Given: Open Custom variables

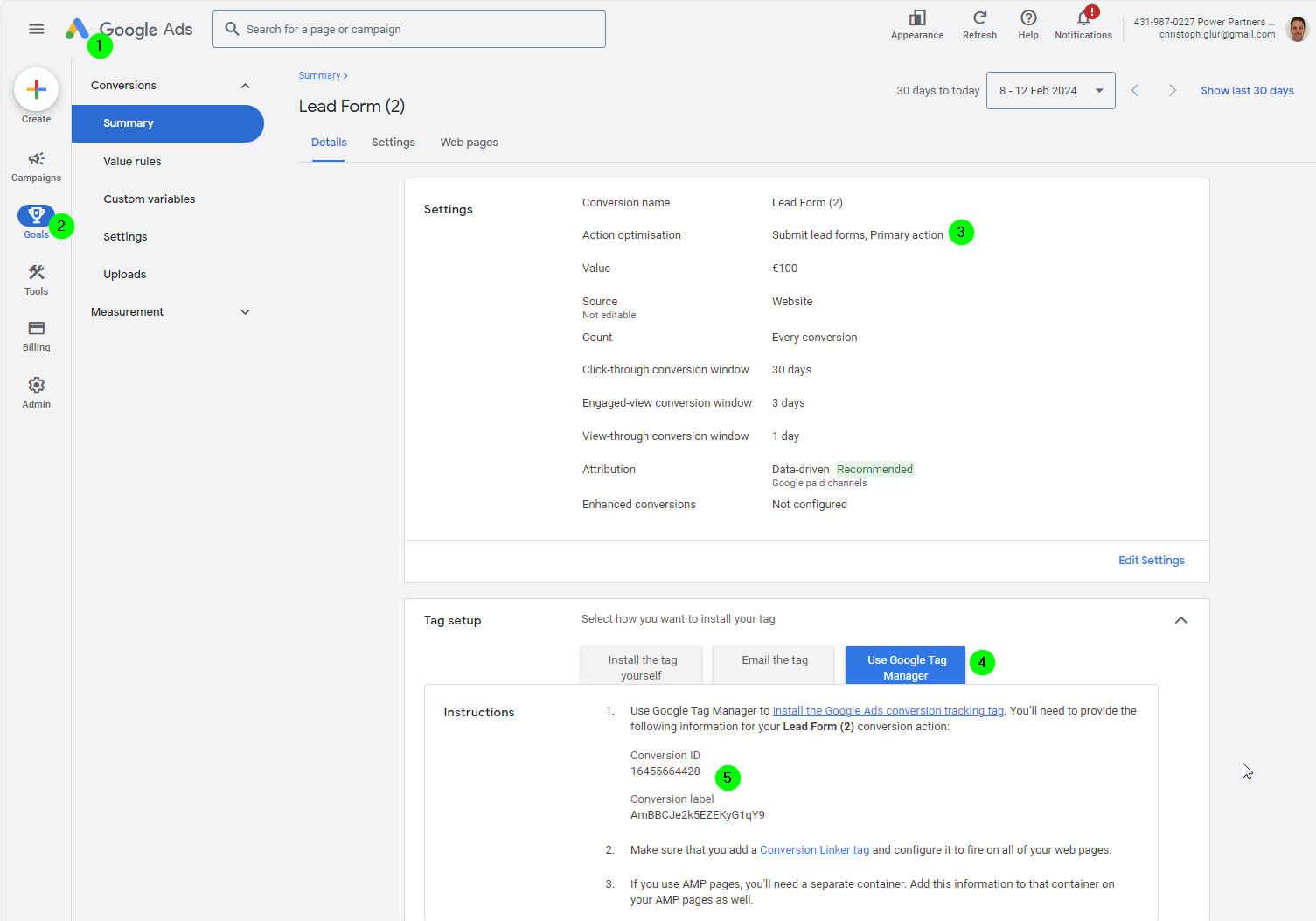Looking at the screenshot, I should [149, 199].
